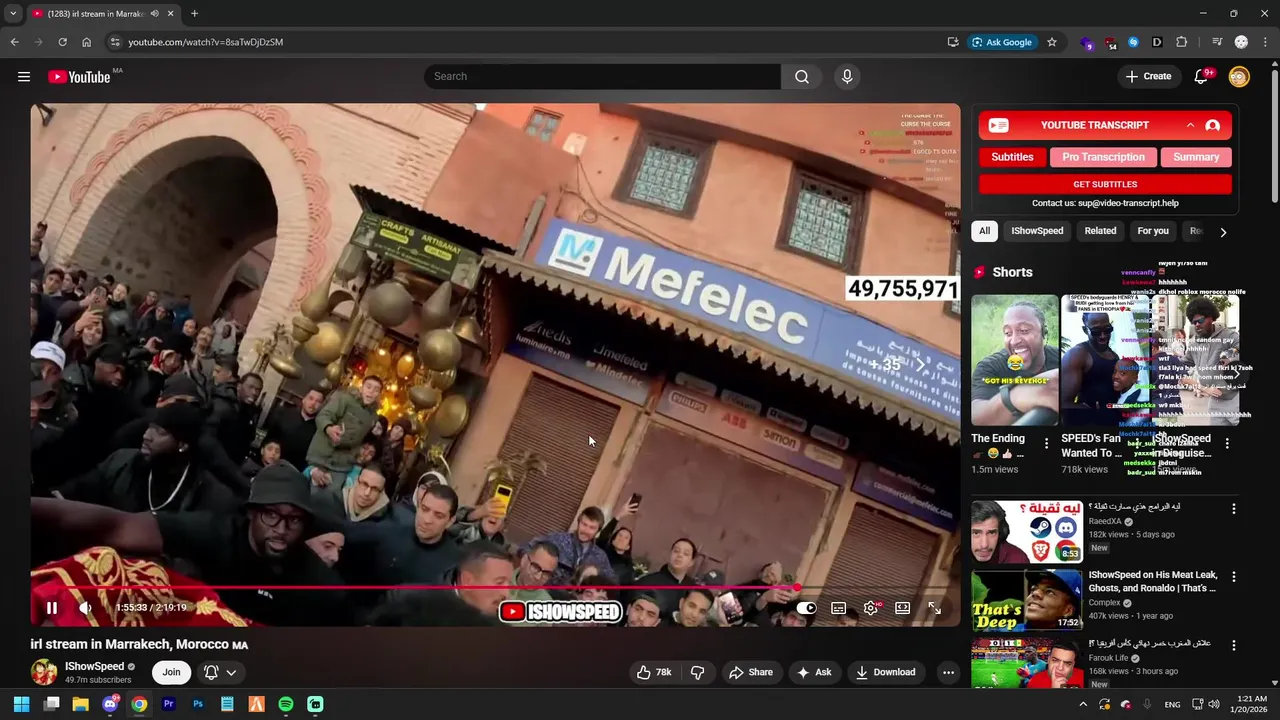Reload the page in Chrome
The width and height of the screenshot is (1280, 720).
[x=62, y=42]
